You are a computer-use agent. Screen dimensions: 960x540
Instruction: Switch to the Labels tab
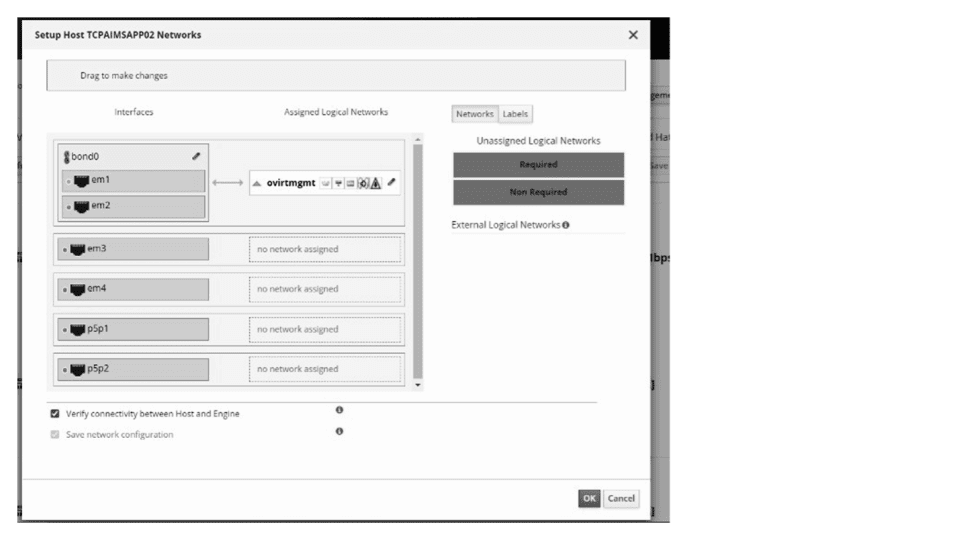[x=515, y=114]
